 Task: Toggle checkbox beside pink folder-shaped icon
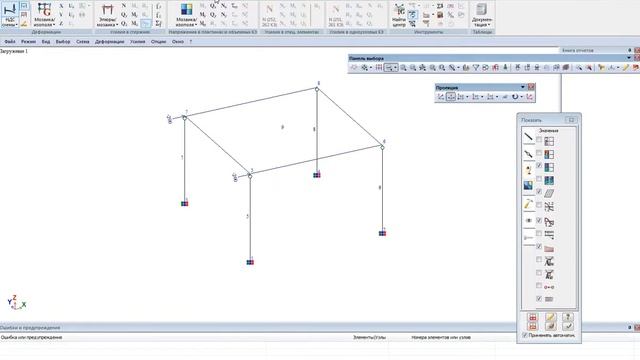coord(539,247)
